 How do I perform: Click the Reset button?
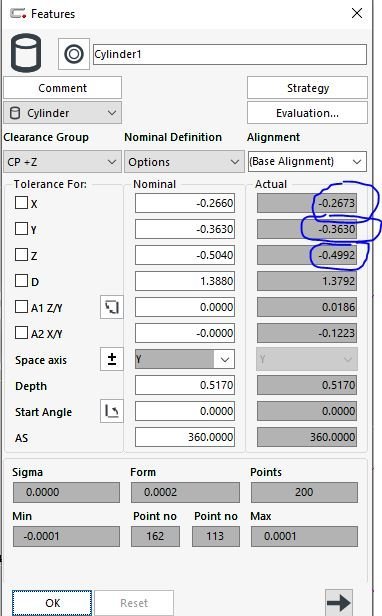coord(134,603)
